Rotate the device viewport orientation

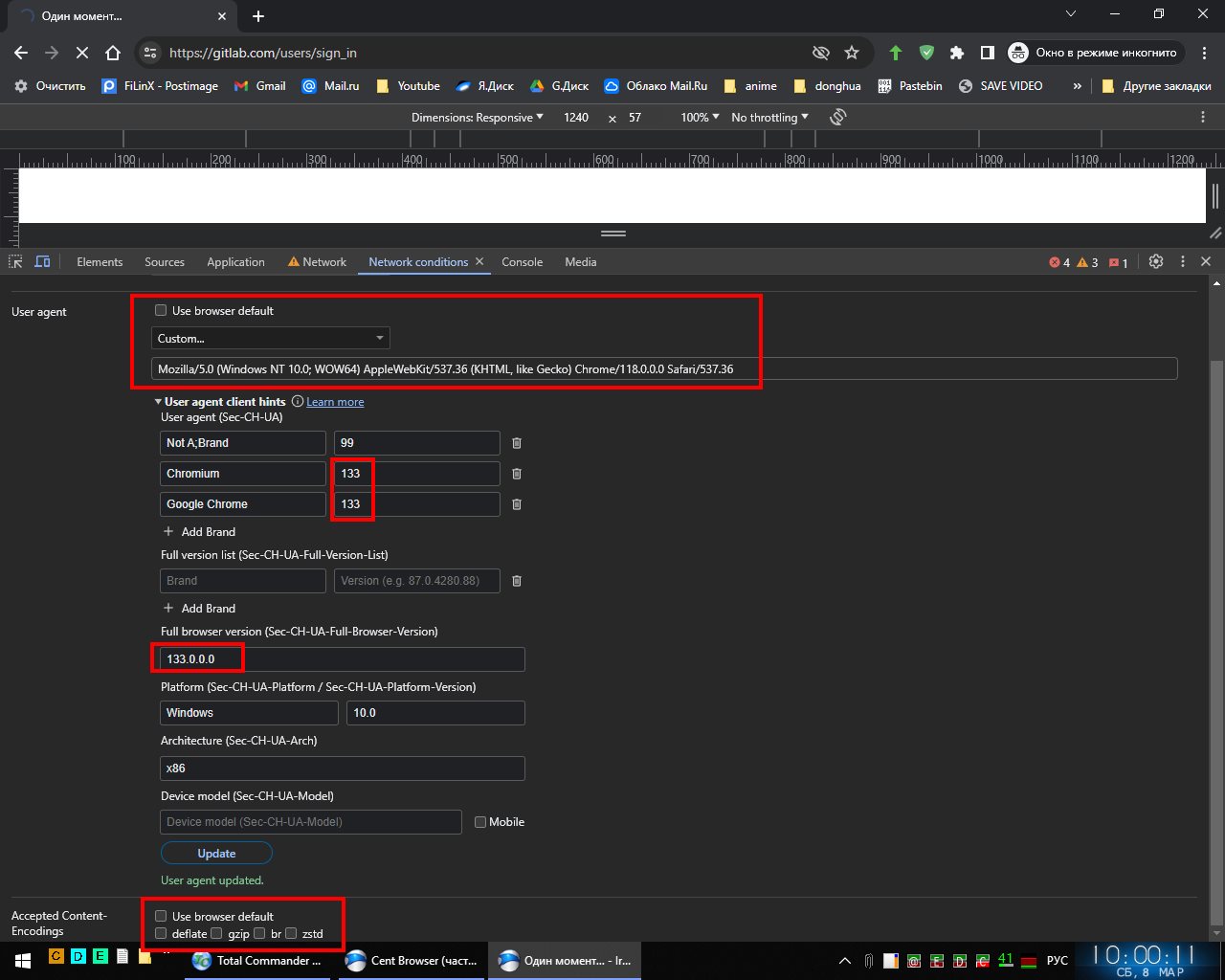coord(838,117)
